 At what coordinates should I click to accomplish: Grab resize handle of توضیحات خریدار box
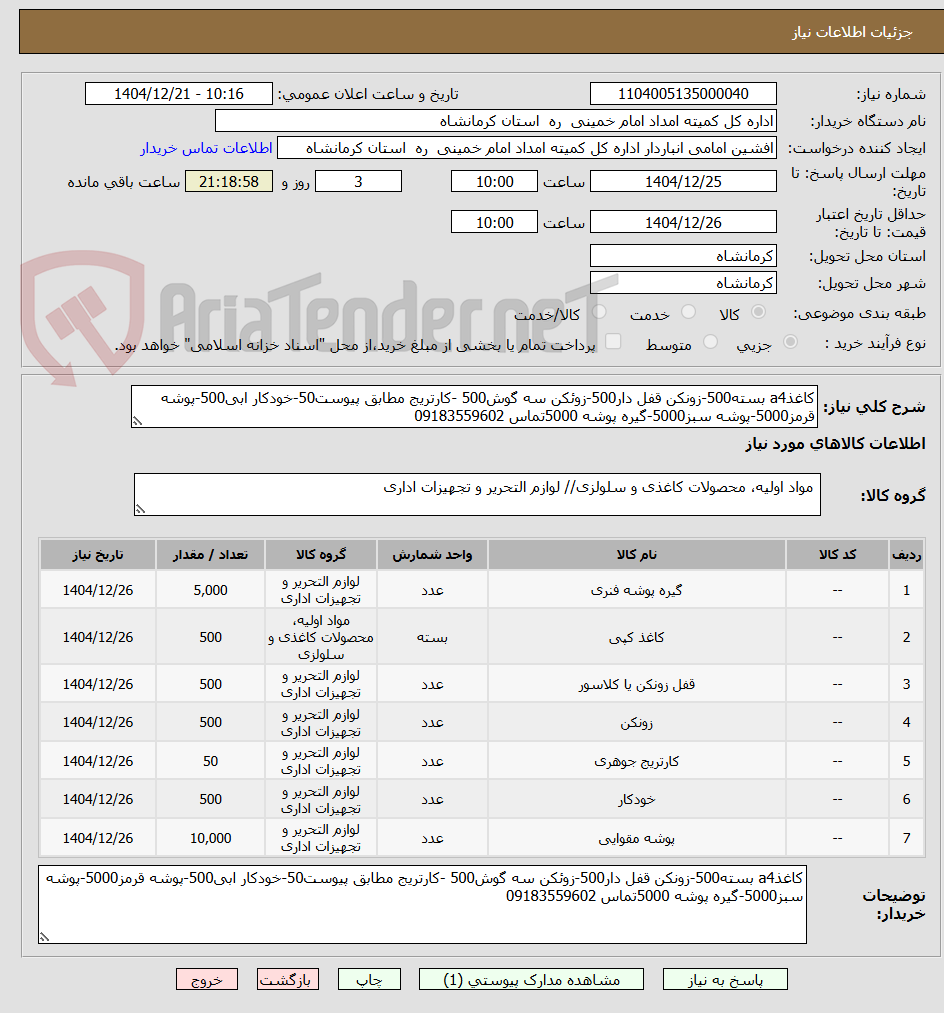[x=44, y=937]
